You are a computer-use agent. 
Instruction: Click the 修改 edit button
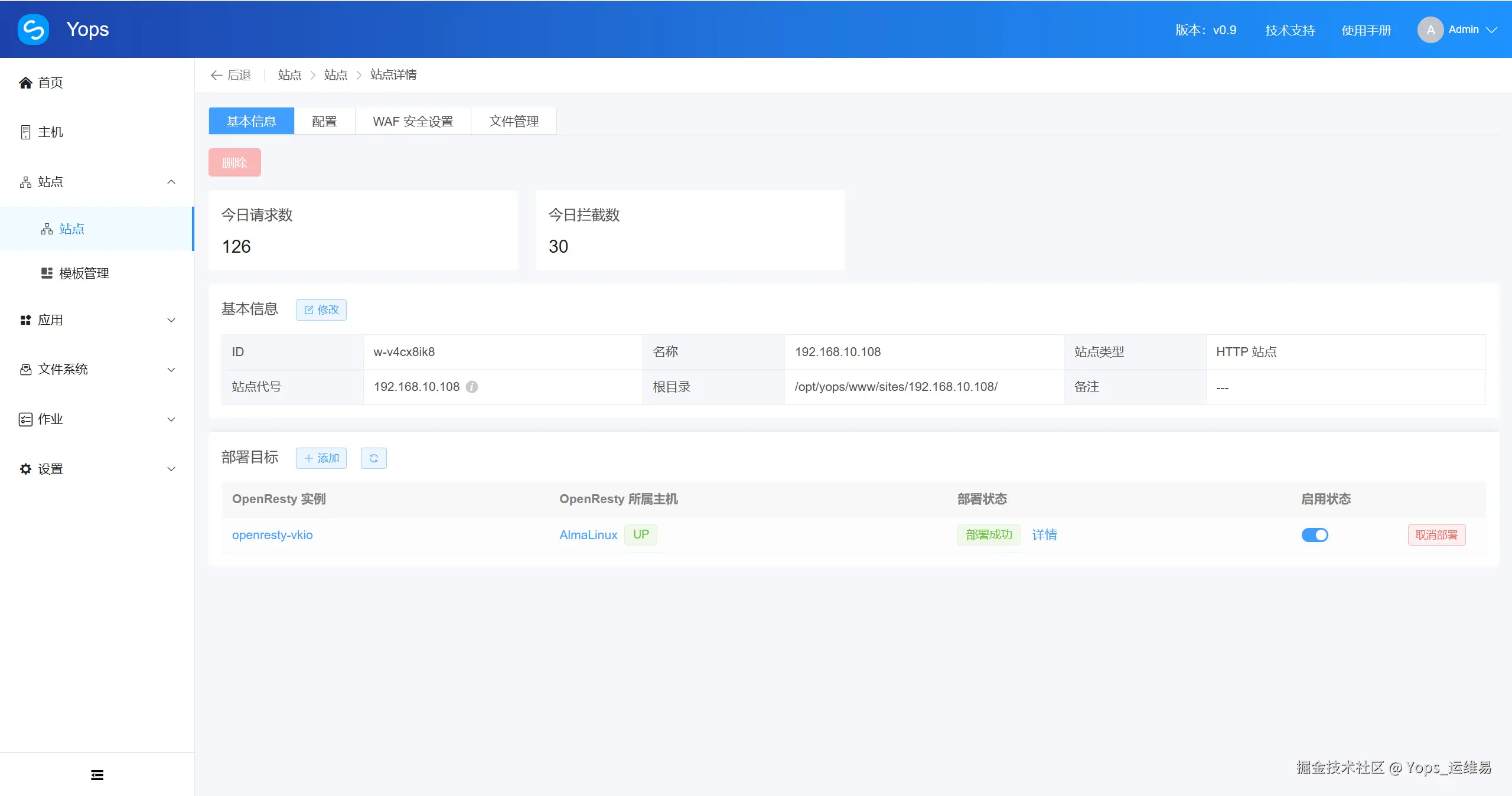click(321, 309)
